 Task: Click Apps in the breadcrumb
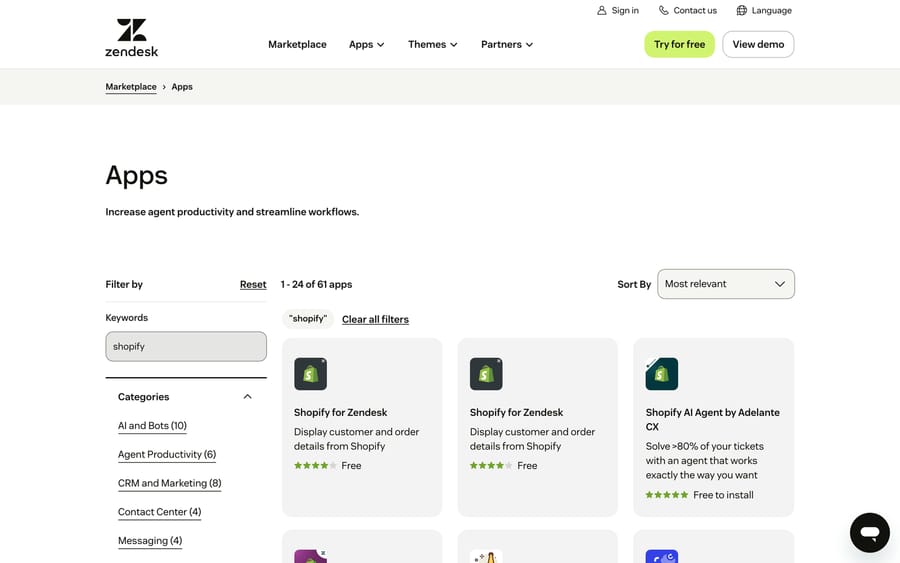click(182, 87)
